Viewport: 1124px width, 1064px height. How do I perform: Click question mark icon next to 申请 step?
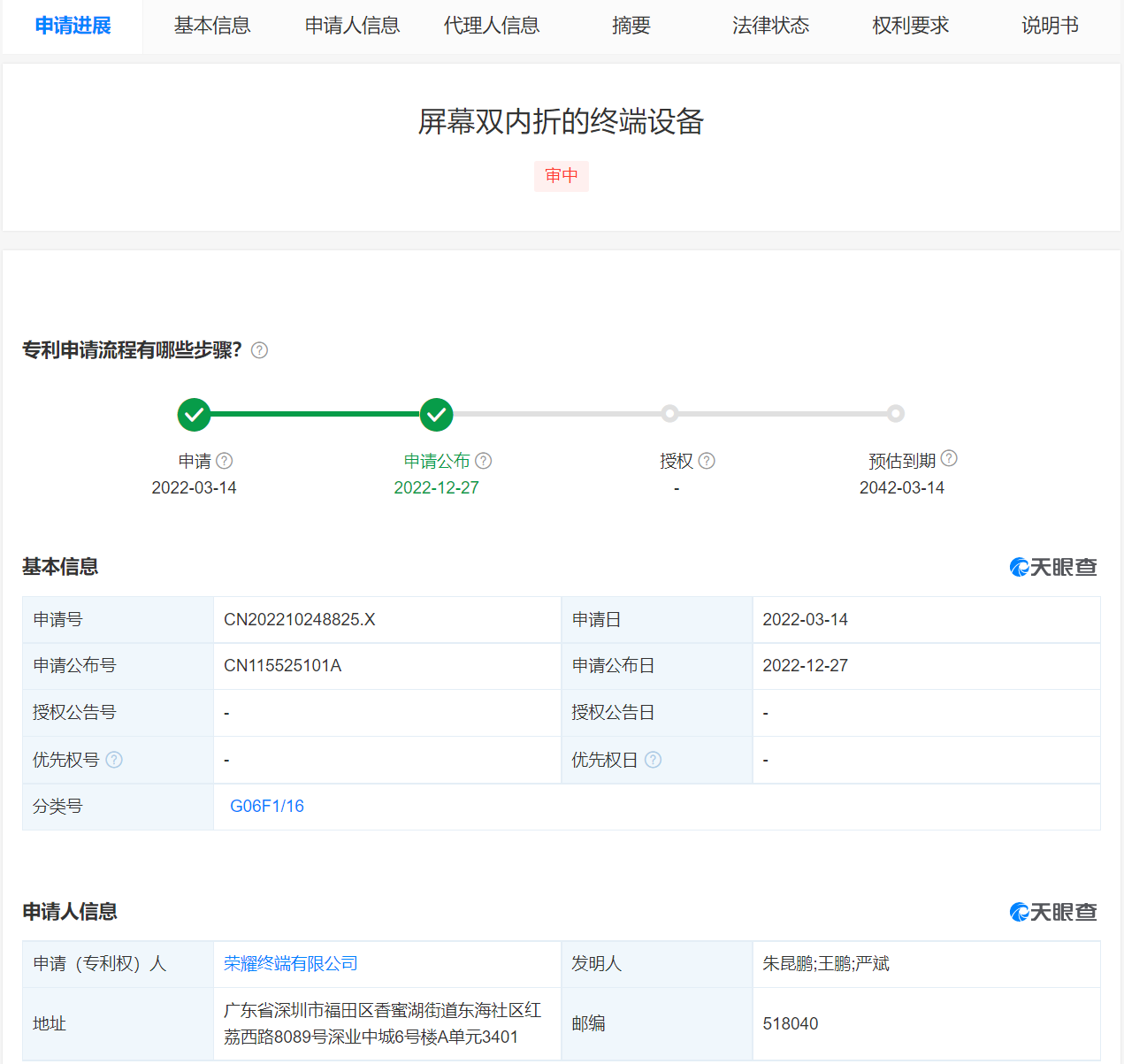225,461
